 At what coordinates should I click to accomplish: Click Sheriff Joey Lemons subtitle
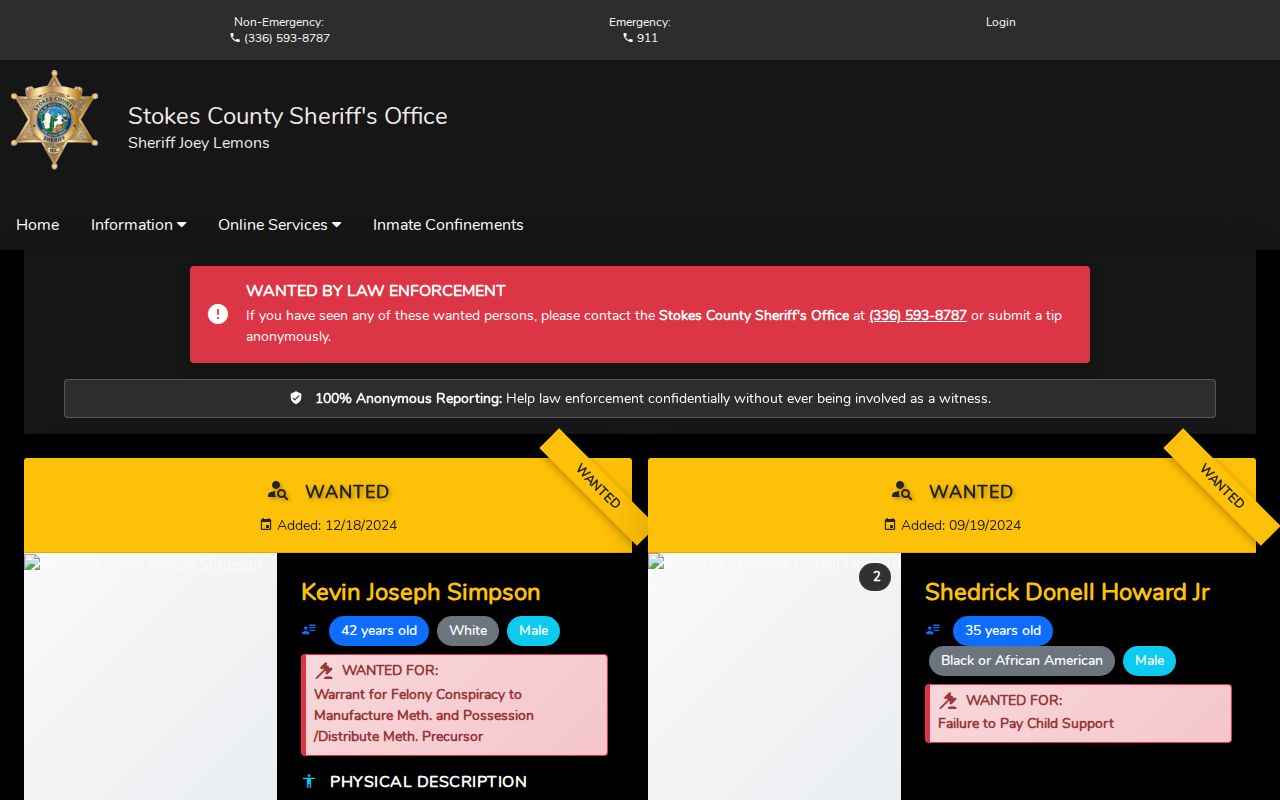(199, 143)
